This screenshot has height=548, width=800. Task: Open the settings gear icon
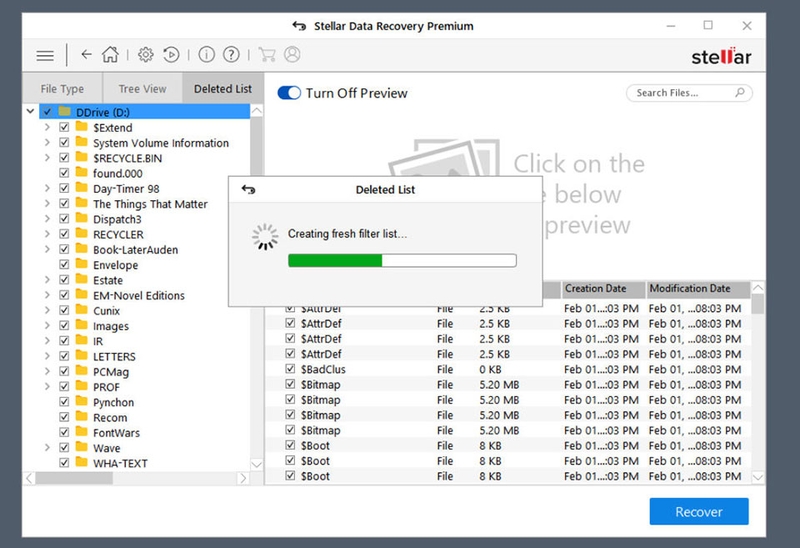point(146,55)
